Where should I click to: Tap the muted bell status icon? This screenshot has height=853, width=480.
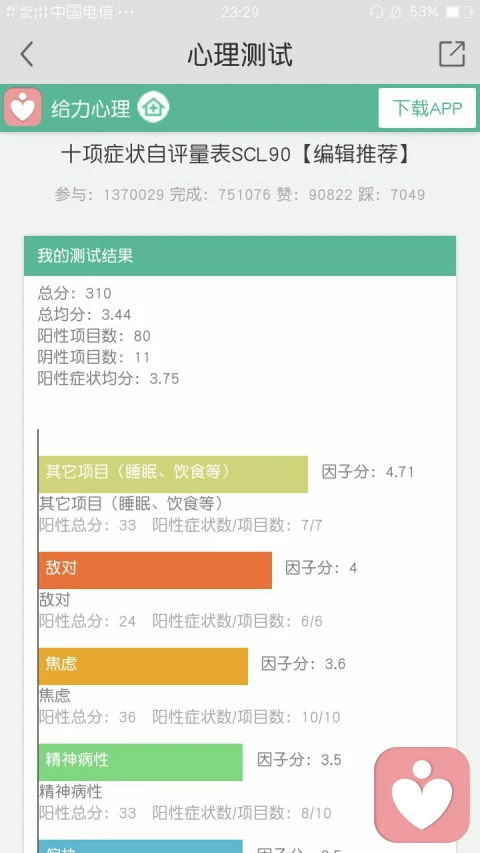click(397, 11)
